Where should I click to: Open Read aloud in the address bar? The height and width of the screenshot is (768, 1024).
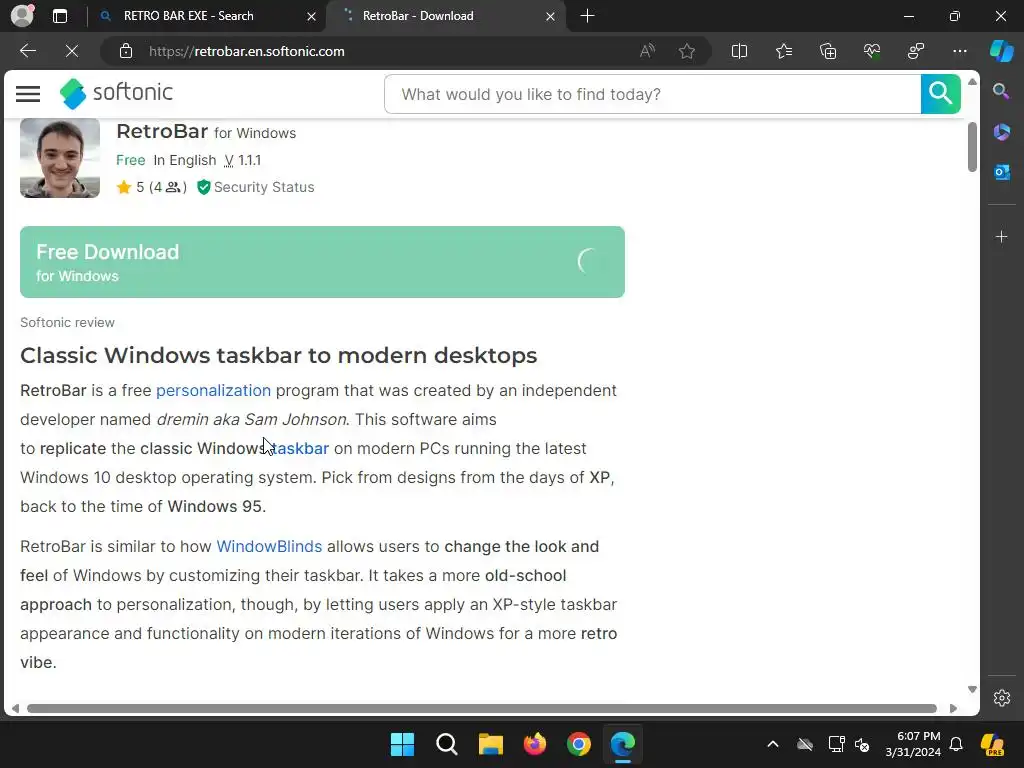(x=647, y=51)
